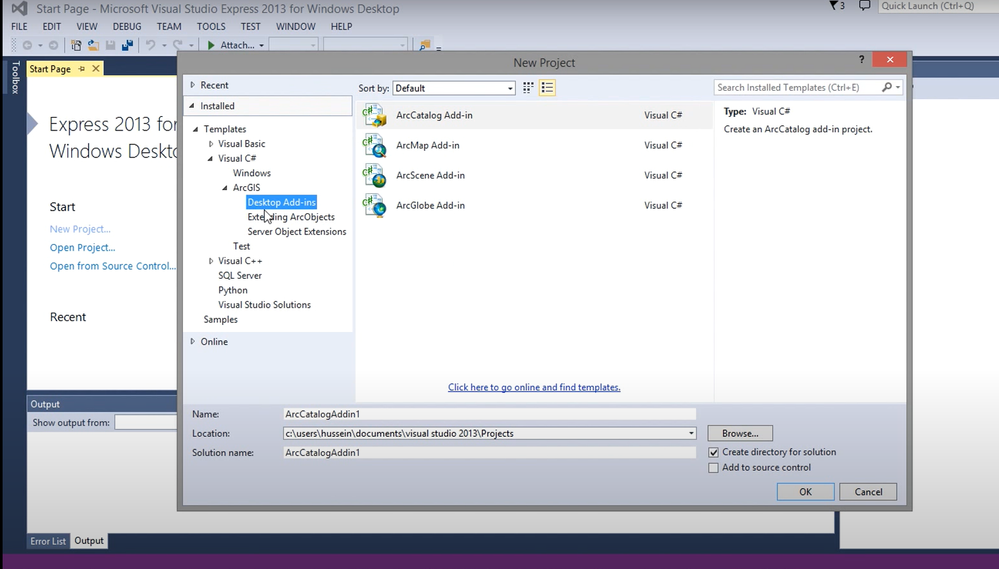Enable Add to source control checkbox
This screenshot has height=569, width=999.
pyautogui.click(x=714, y=468)
